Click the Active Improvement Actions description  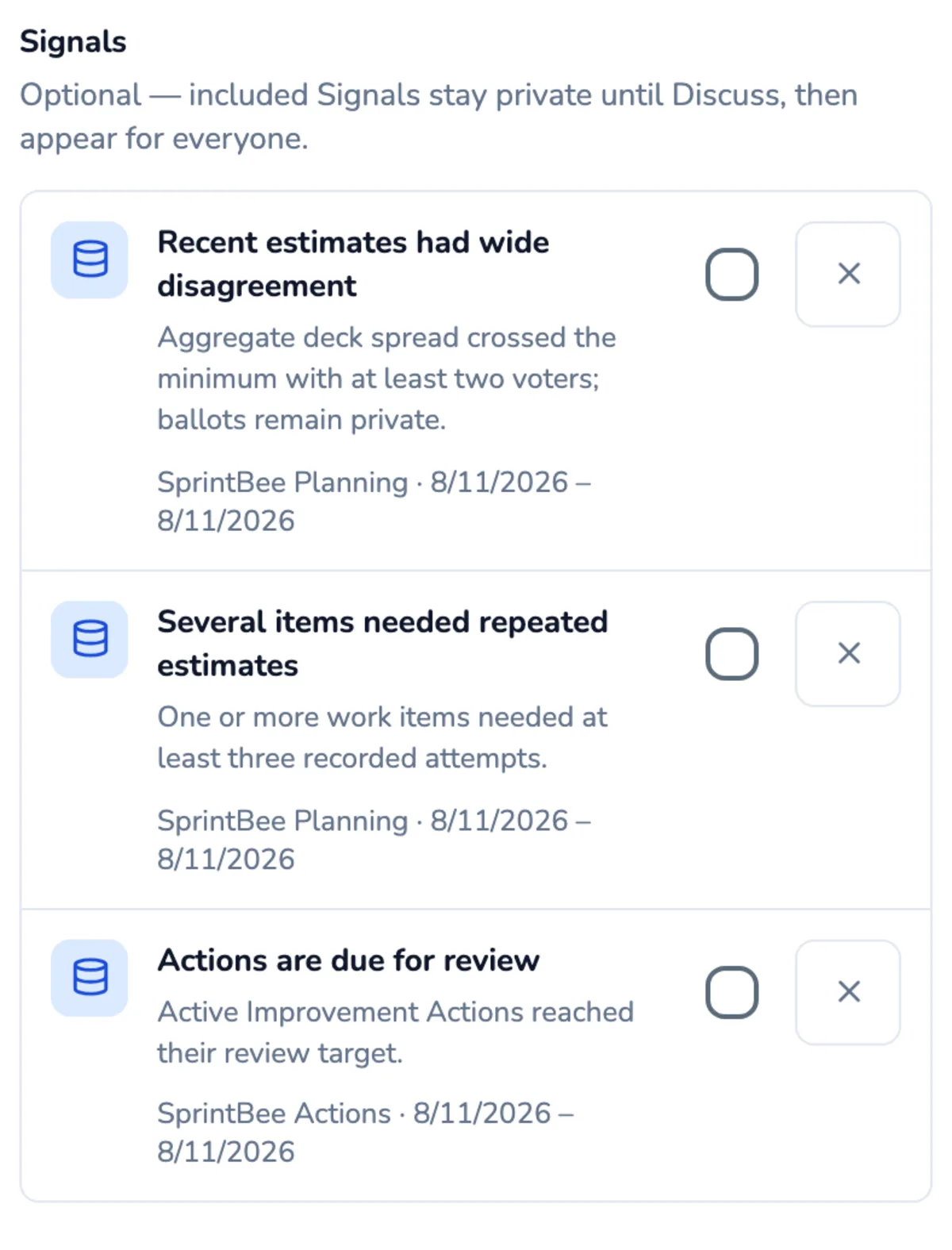pyautogui.click(x=395, y=1033)
